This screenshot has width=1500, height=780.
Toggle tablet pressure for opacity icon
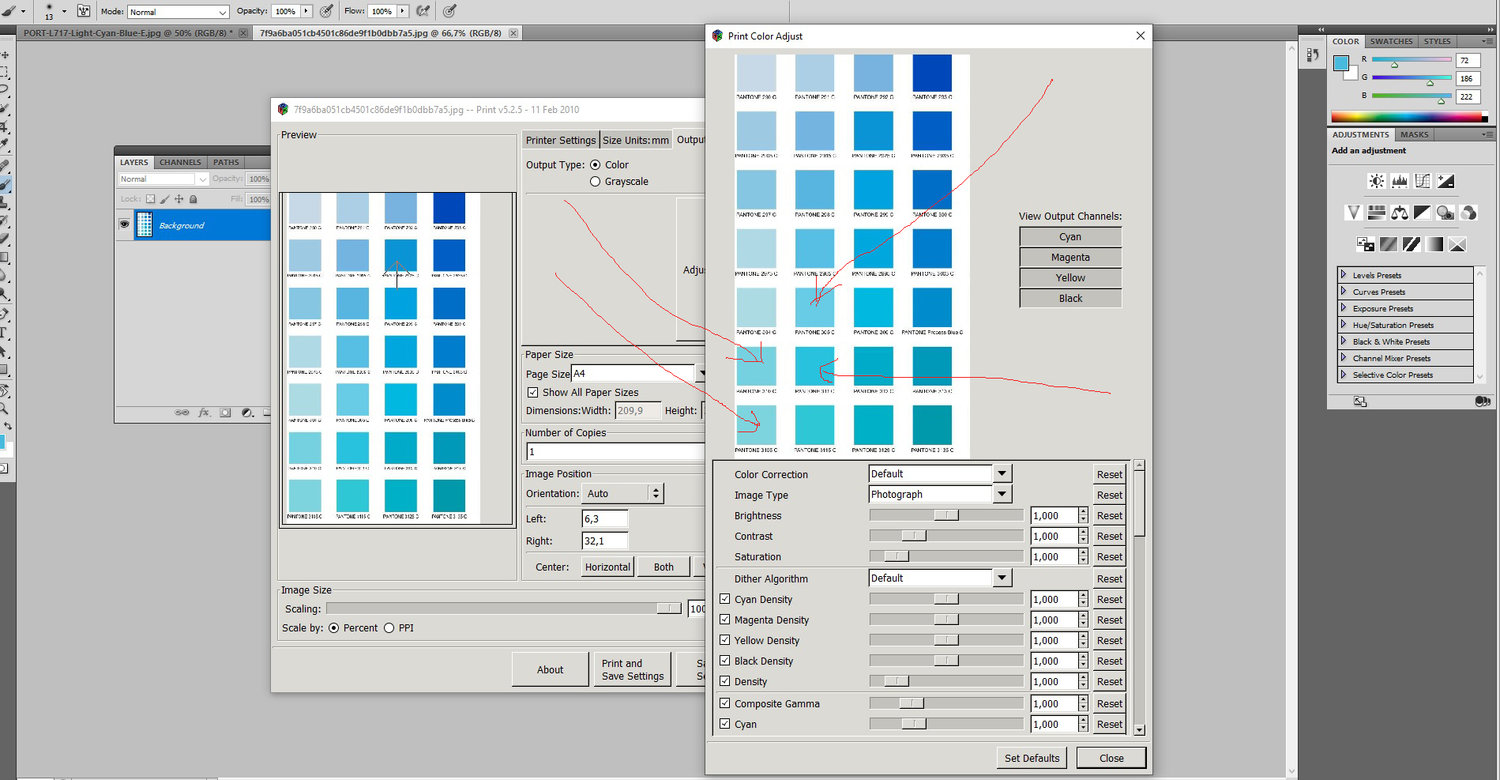click(x=326, y=11)
